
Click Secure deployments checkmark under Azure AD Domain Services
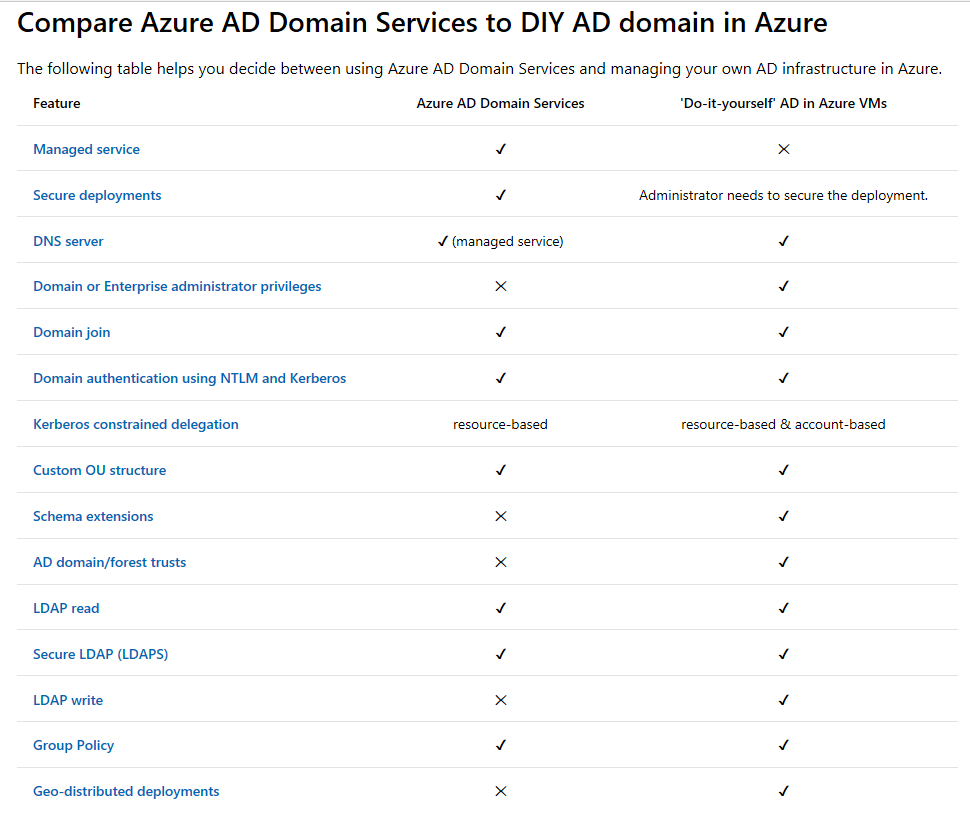501,195
